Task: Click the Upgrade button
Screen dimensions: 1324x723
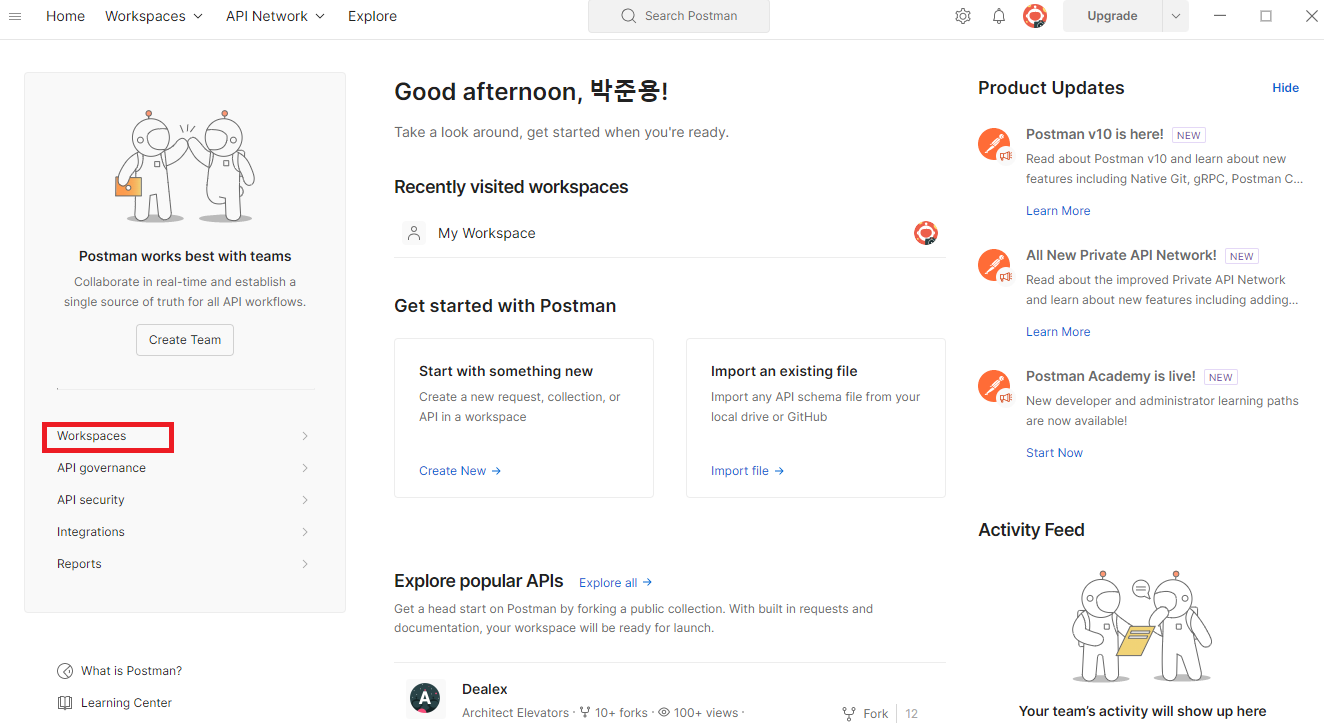Action: (x=1112, y=16)
